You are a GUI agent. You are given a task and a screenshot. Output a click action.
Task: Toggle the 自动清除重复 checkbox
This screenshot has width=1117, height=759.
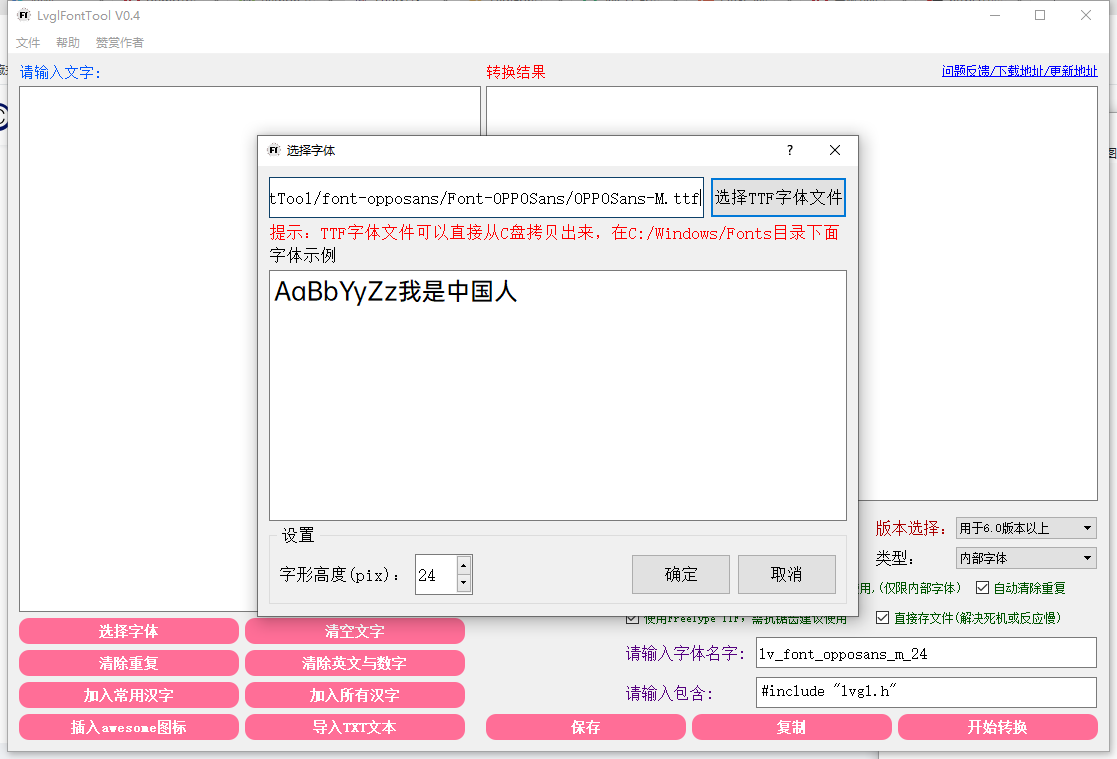[x=982, y=588]
